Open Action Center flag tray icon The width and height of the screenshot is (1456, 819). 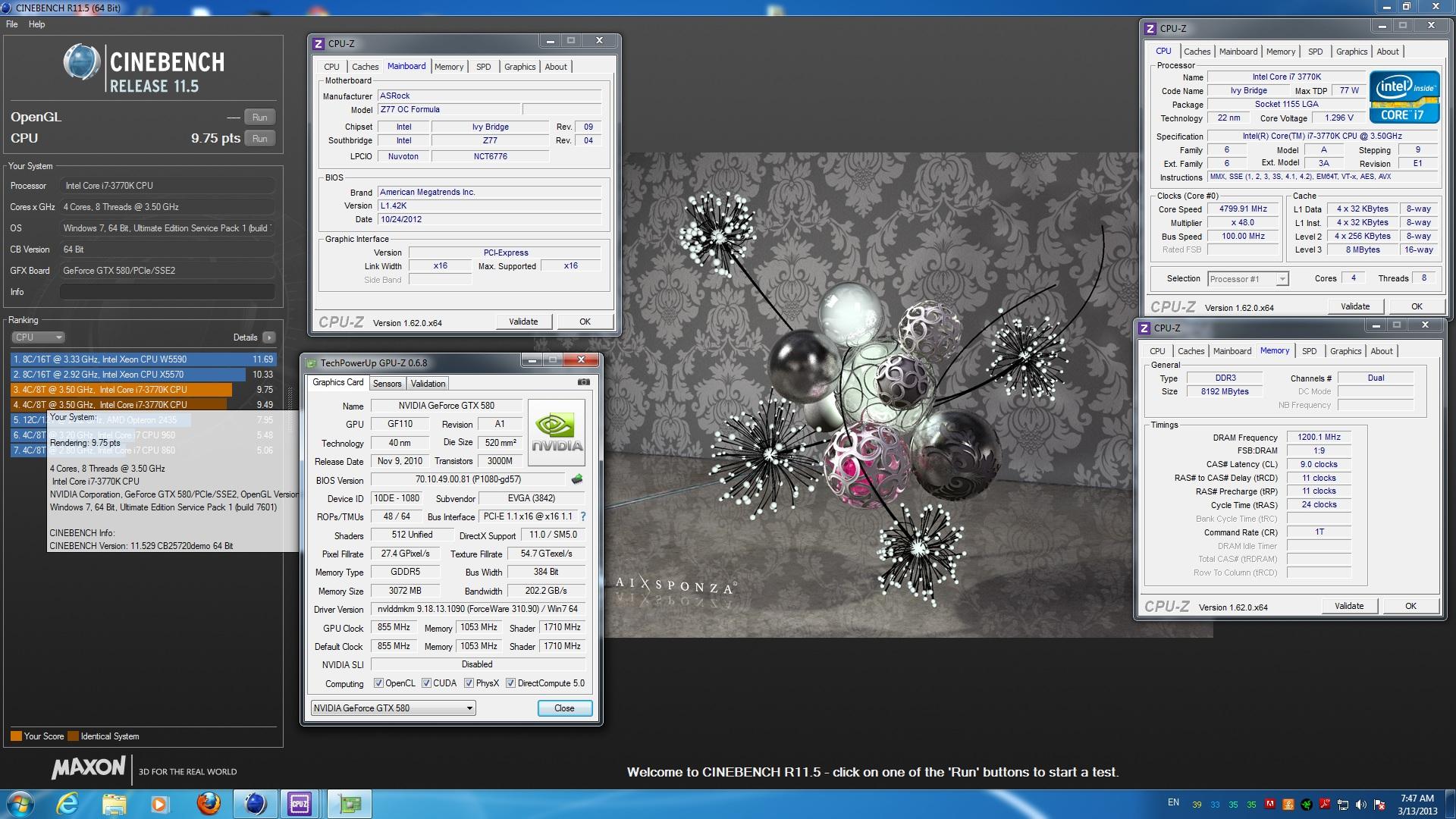click(x=1379, y=805)
